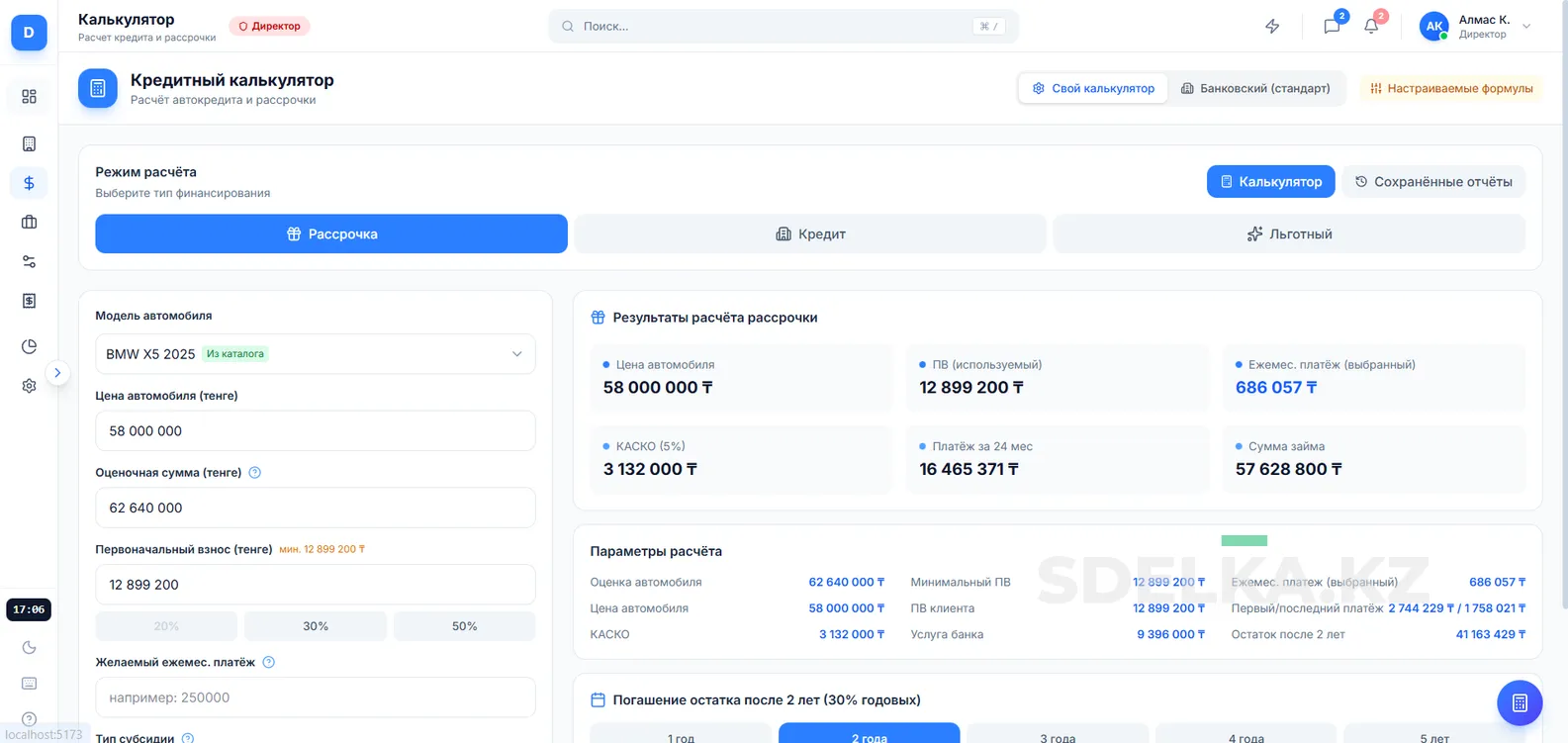Viewport: 1568px width, 743px height.
Task: Click the sidebar settings gear icon
Action: (x=29, y=386)
